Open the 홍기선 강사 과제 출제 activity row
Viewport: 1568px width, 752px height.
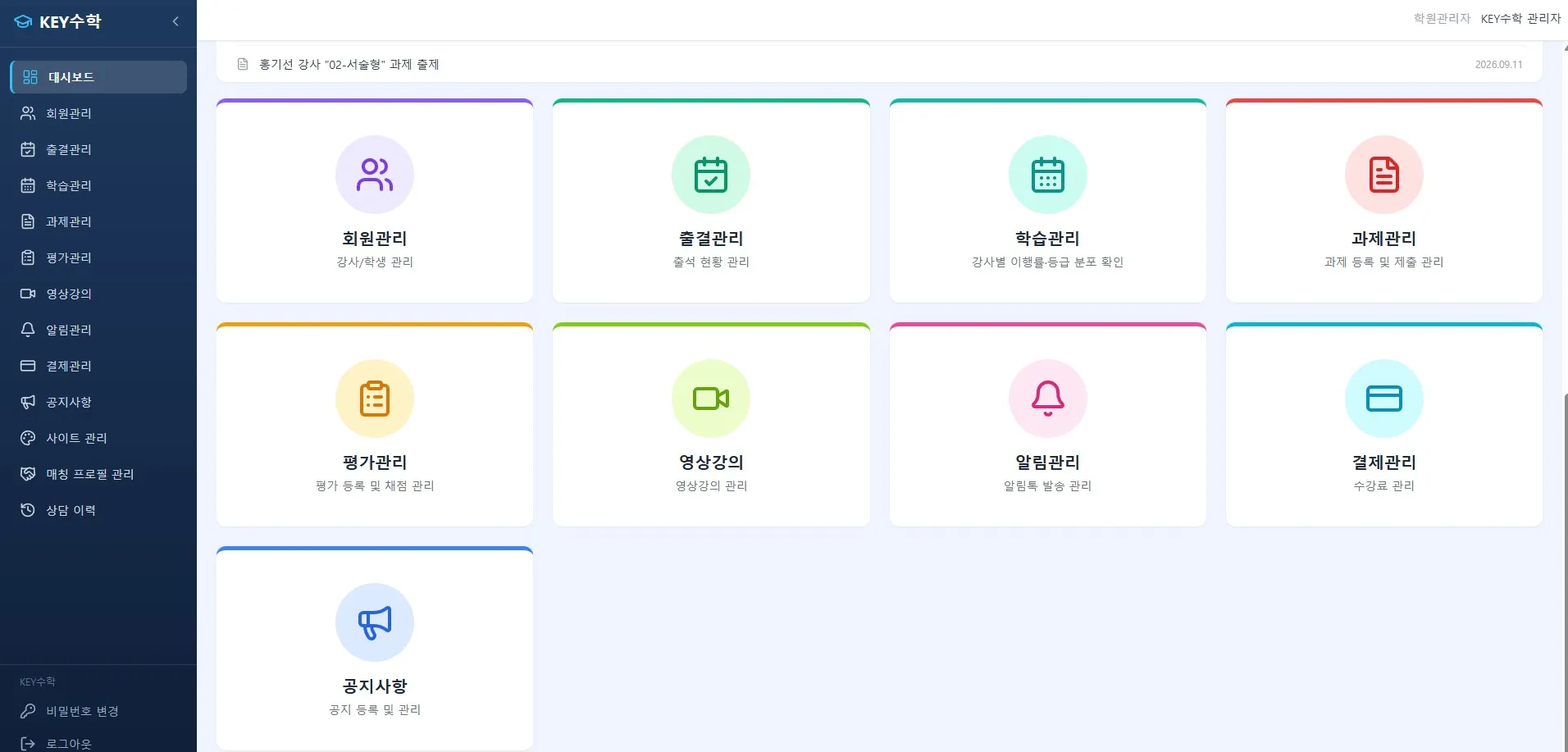tap(879, 64)
